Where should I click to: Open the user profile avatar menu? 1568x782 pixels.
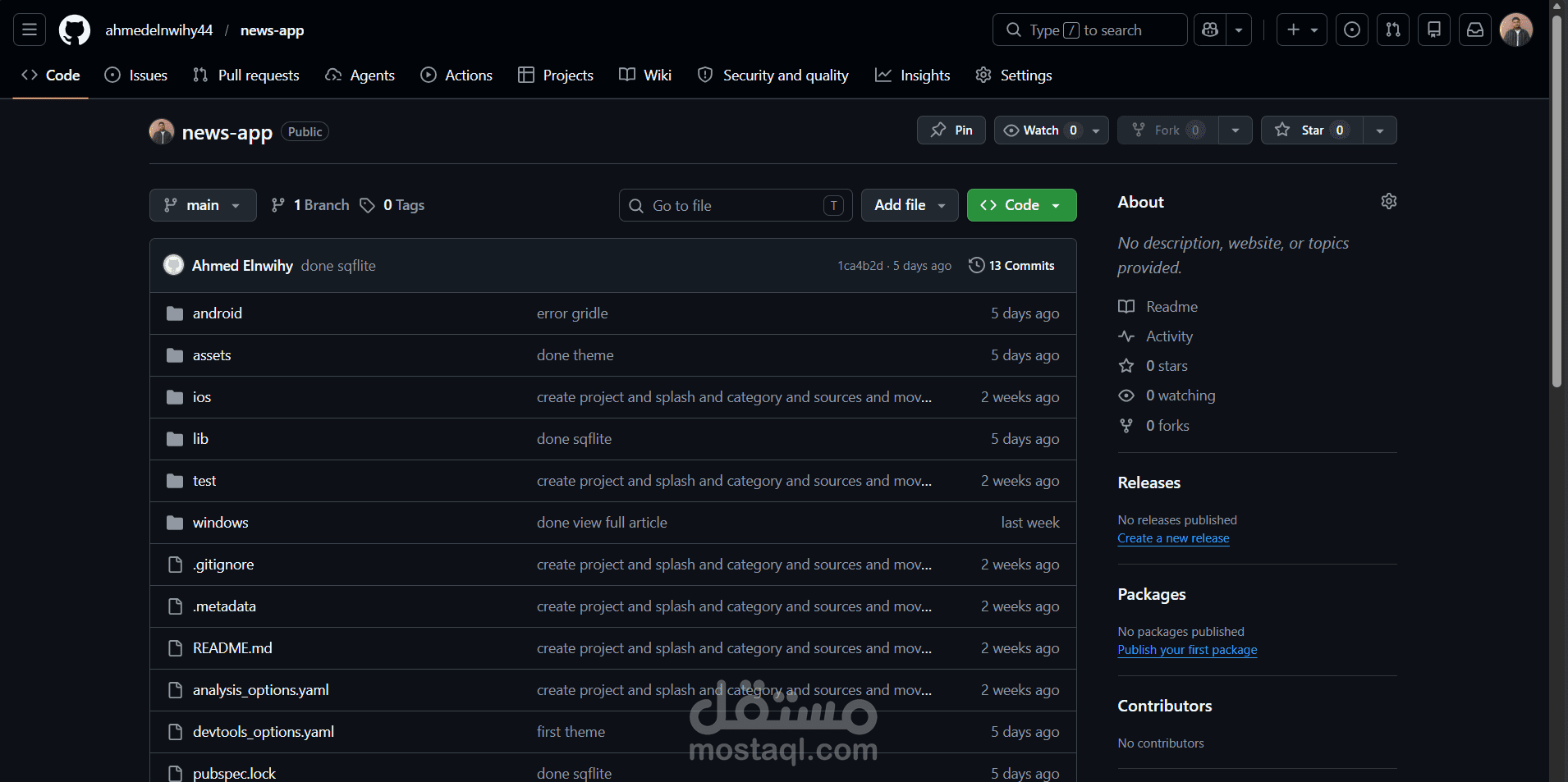[x=1516, y=30]
